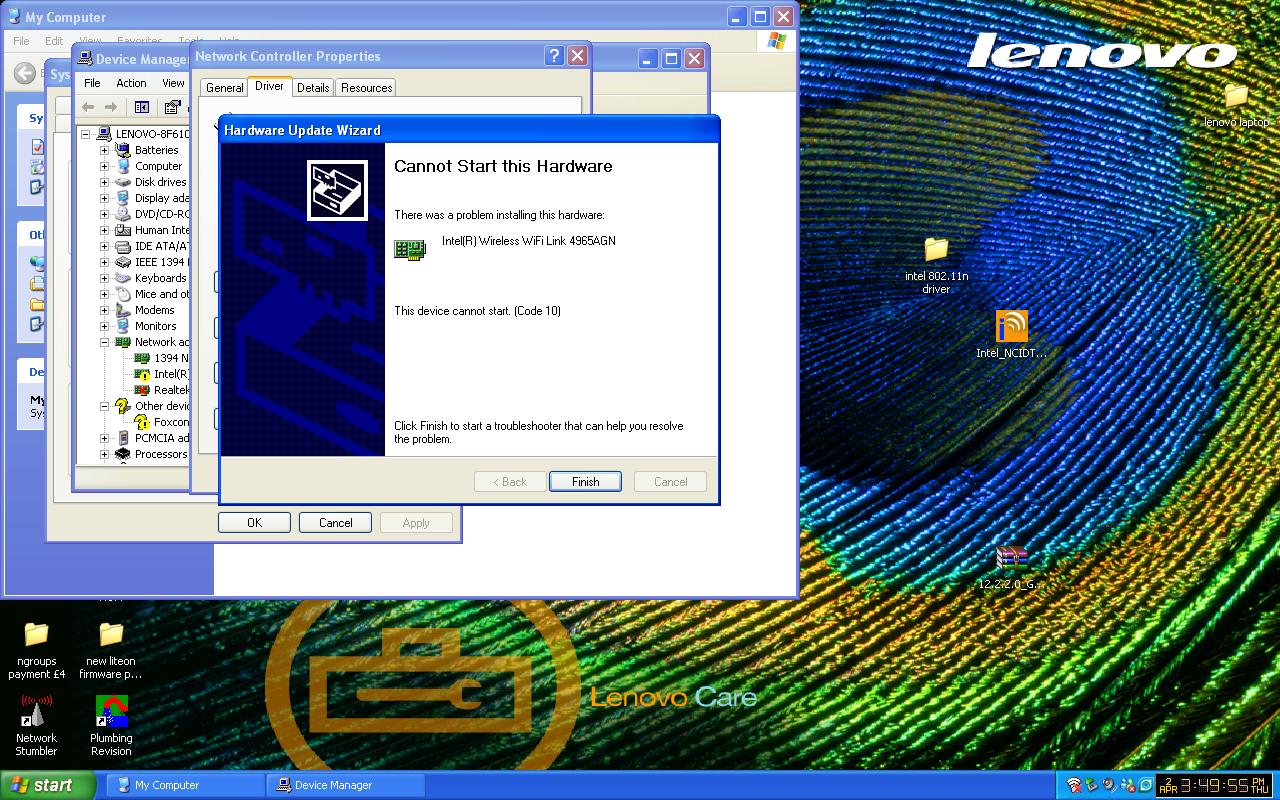Collapse the LENOVO-8F610 root node
This screenshot has height=800, width=1280.
pyautogui.click(x=86, y=134)
